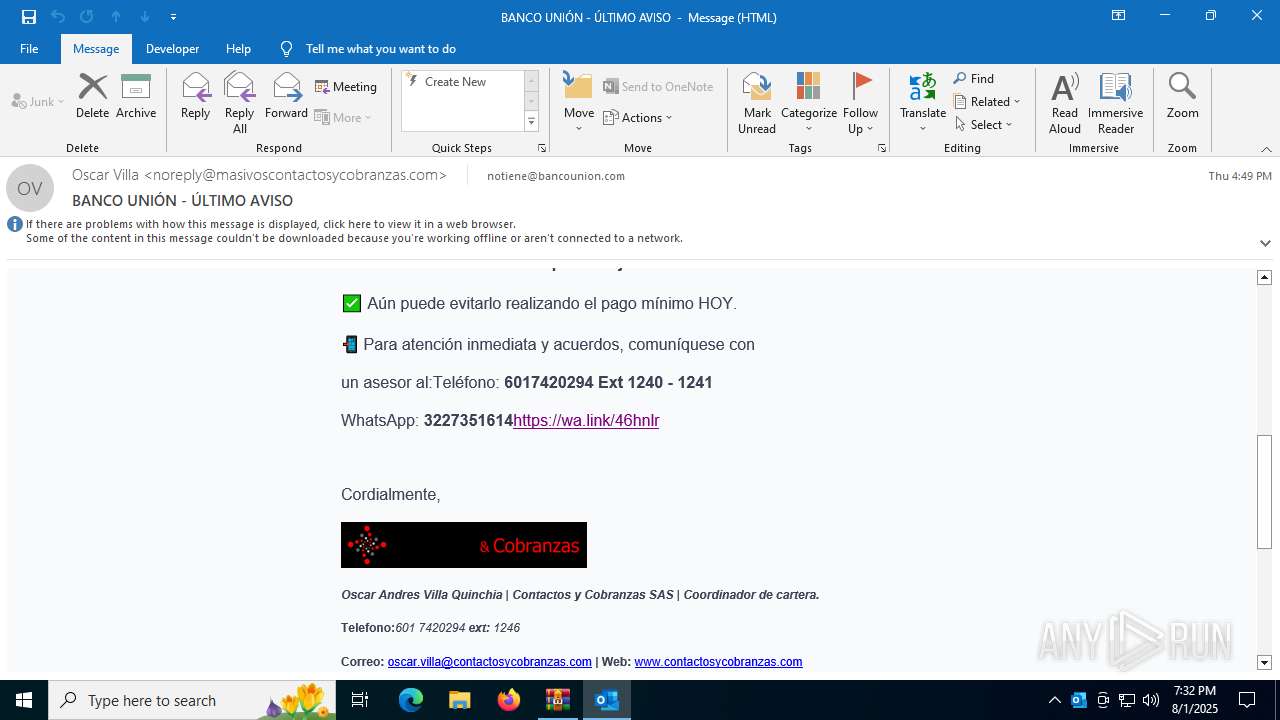1280x720 pixels.
Task: Click recipient notiene@bancounion.com
Action: coord(556,176)
